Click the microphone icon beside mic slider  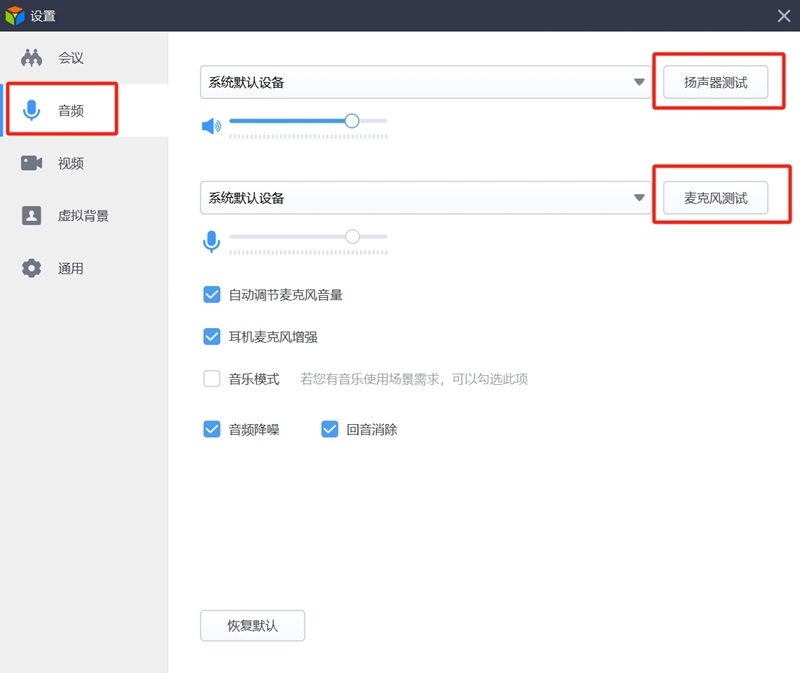click(x=211, y=238)
